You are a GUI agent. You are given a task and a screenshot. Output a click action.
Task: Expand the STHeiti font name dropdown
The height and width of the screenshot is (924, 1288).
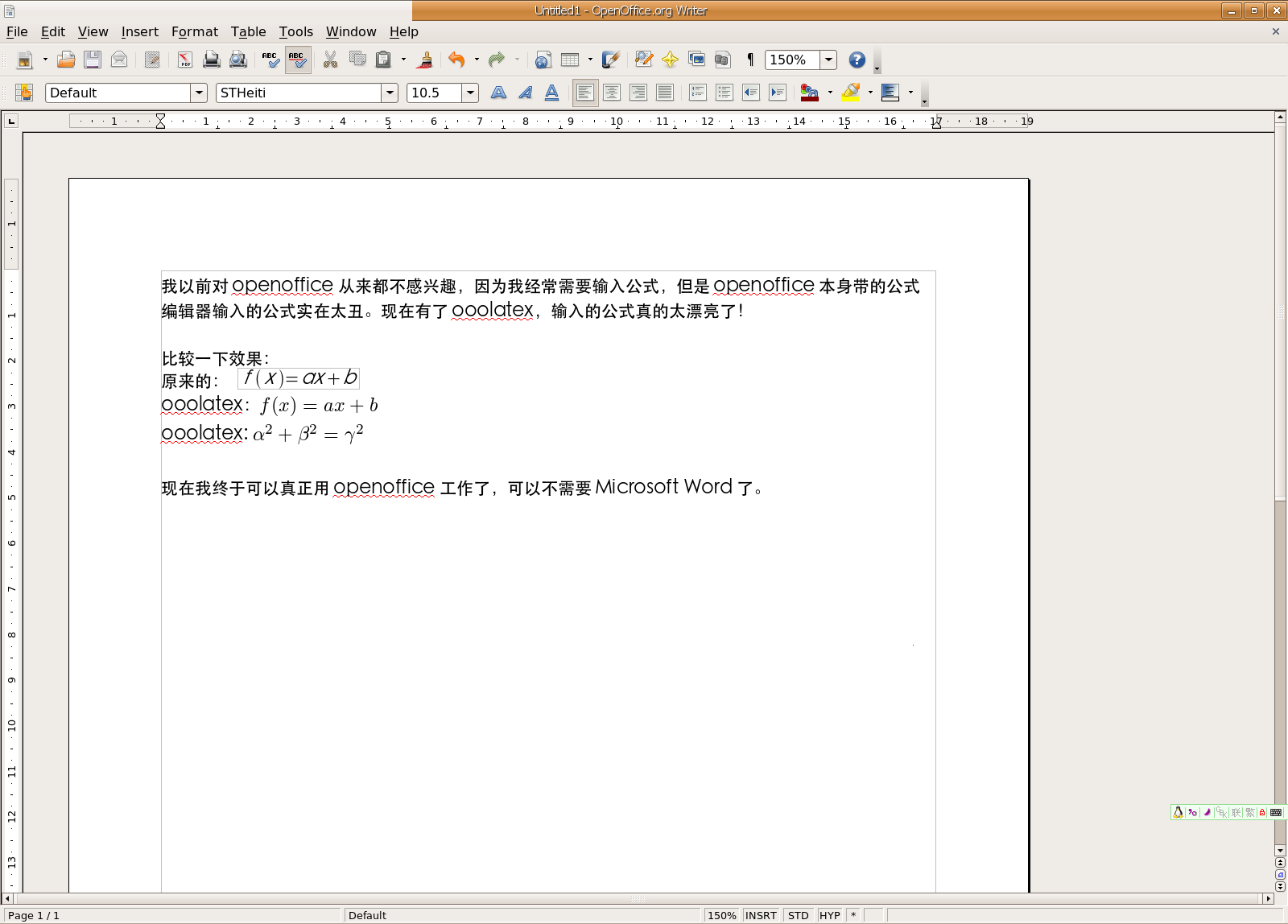click(390, 93)
